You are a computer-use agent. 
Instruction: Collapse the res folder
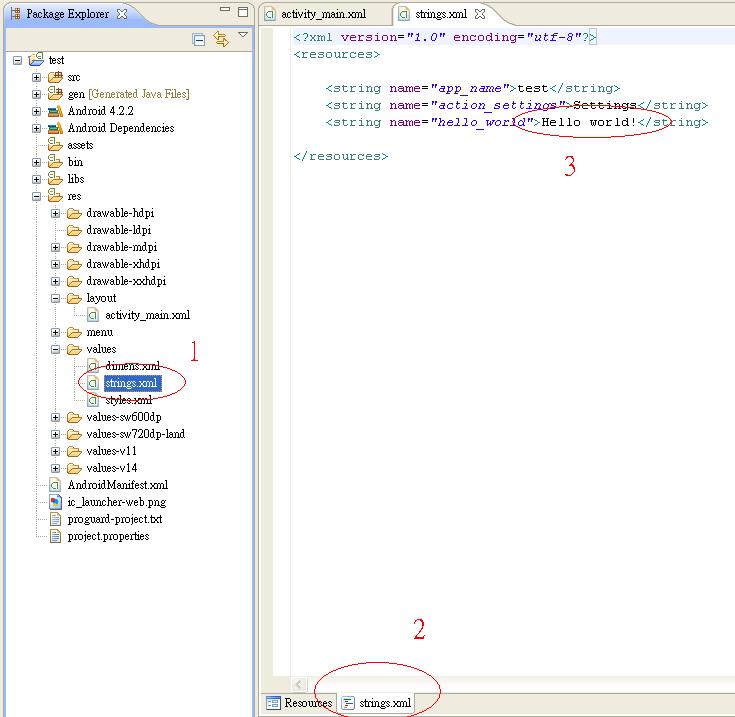pos(37,196)
